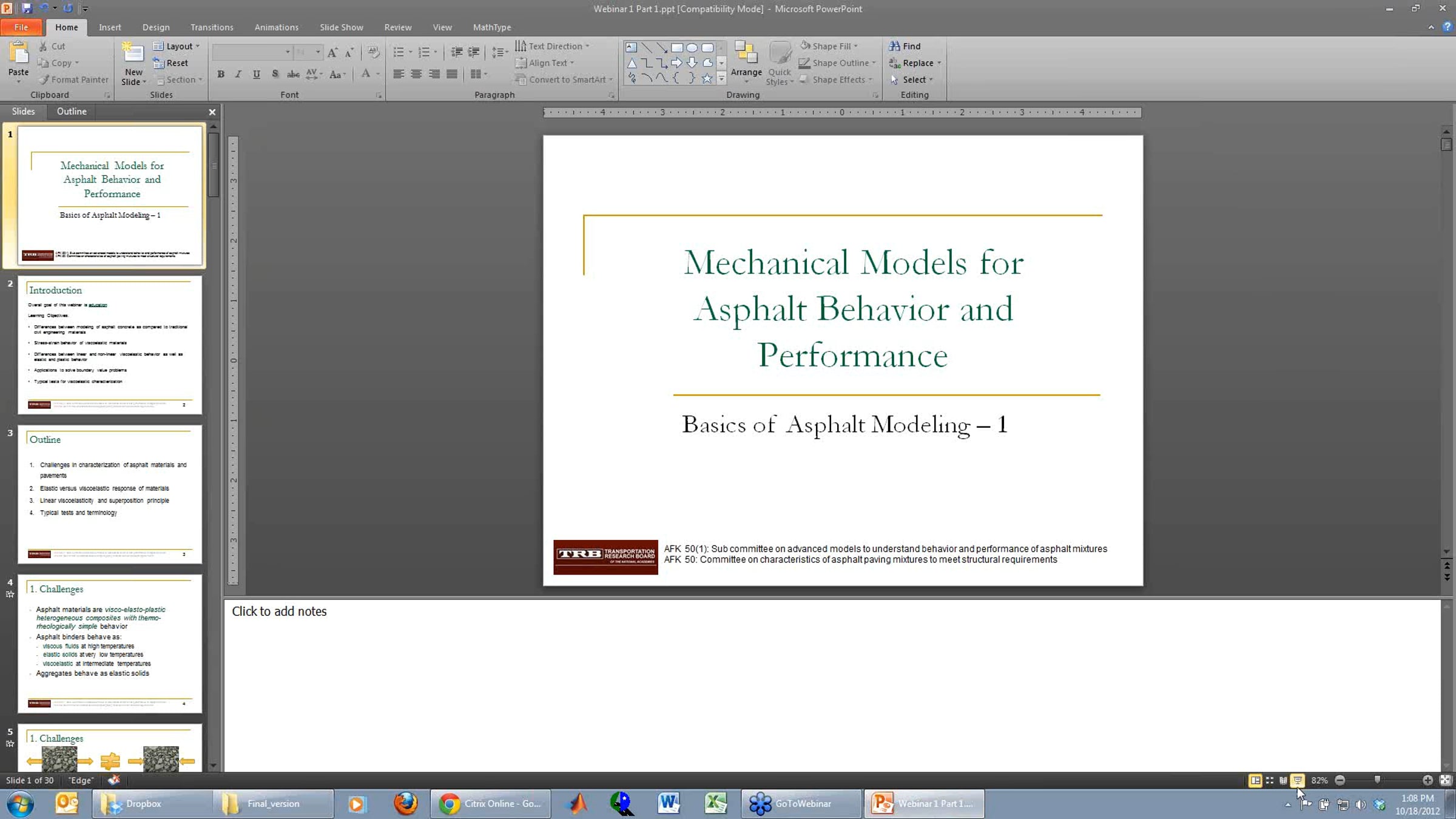Expand the Section dropdown
This screenshot has height=819, width=1456.
click(178, 79)
